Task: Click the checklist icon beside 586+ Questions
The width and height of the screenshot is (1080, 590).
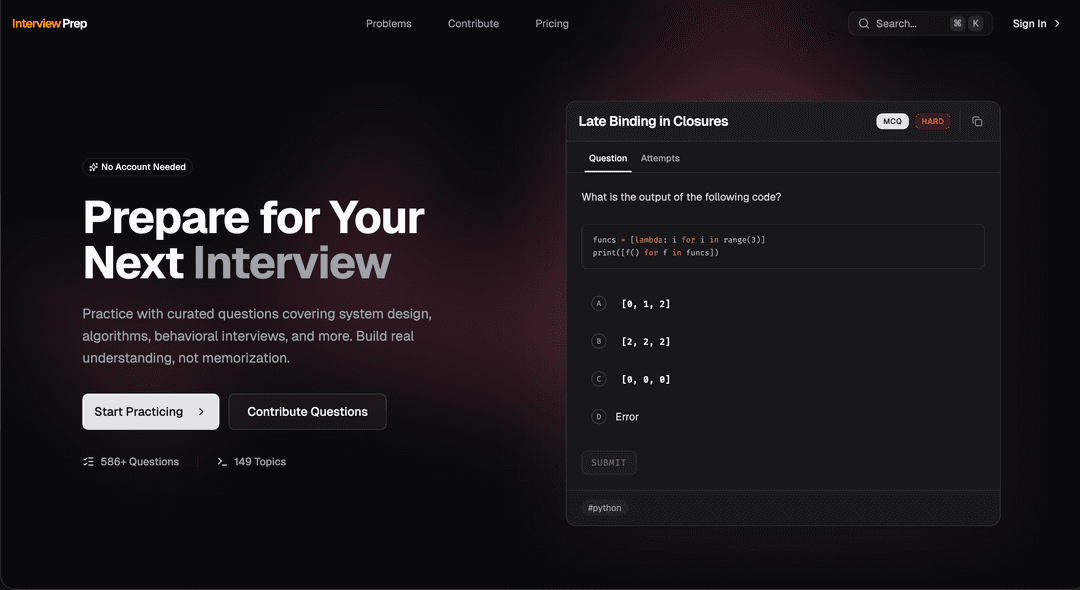Action: [88, 461]
